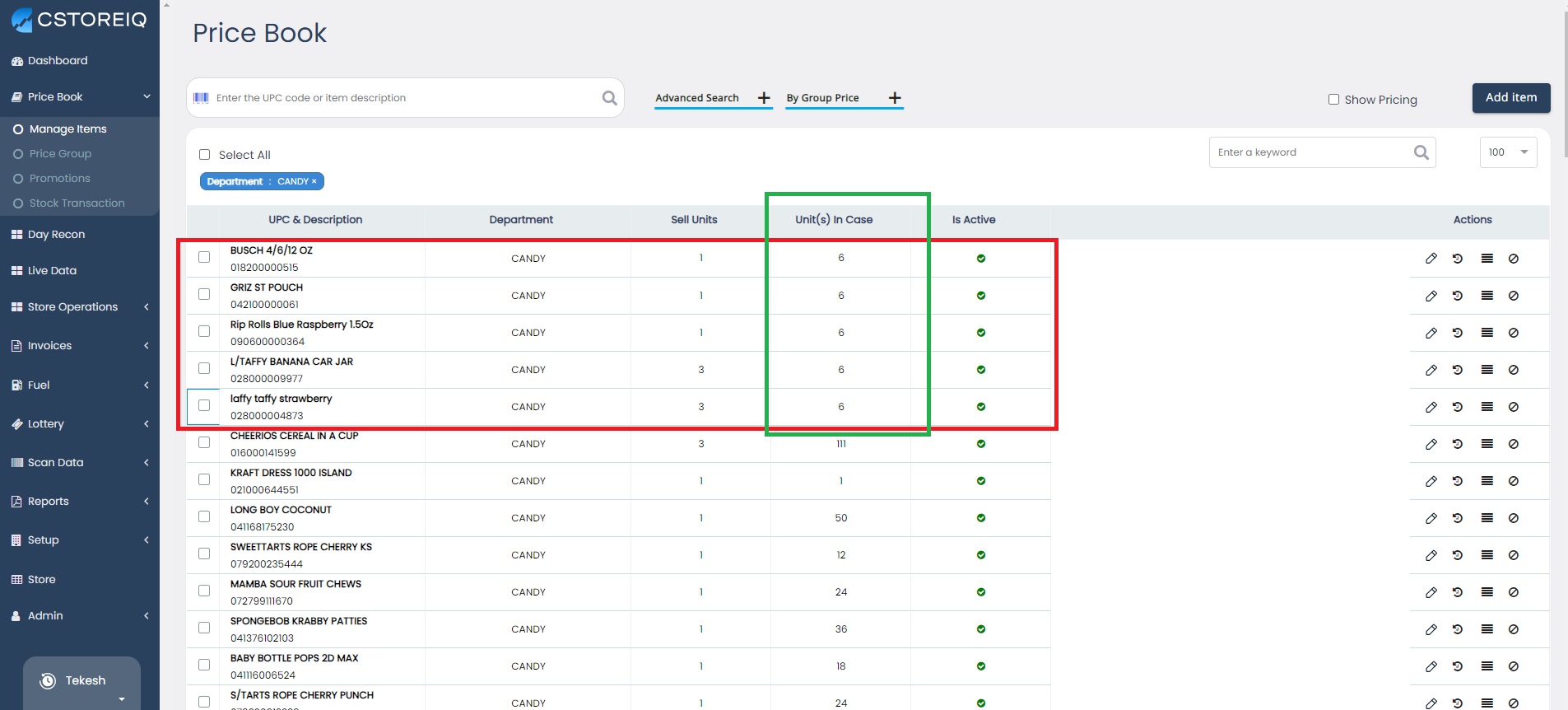Check the GRIZ ST POUCH row checkbox

[204, 294]
